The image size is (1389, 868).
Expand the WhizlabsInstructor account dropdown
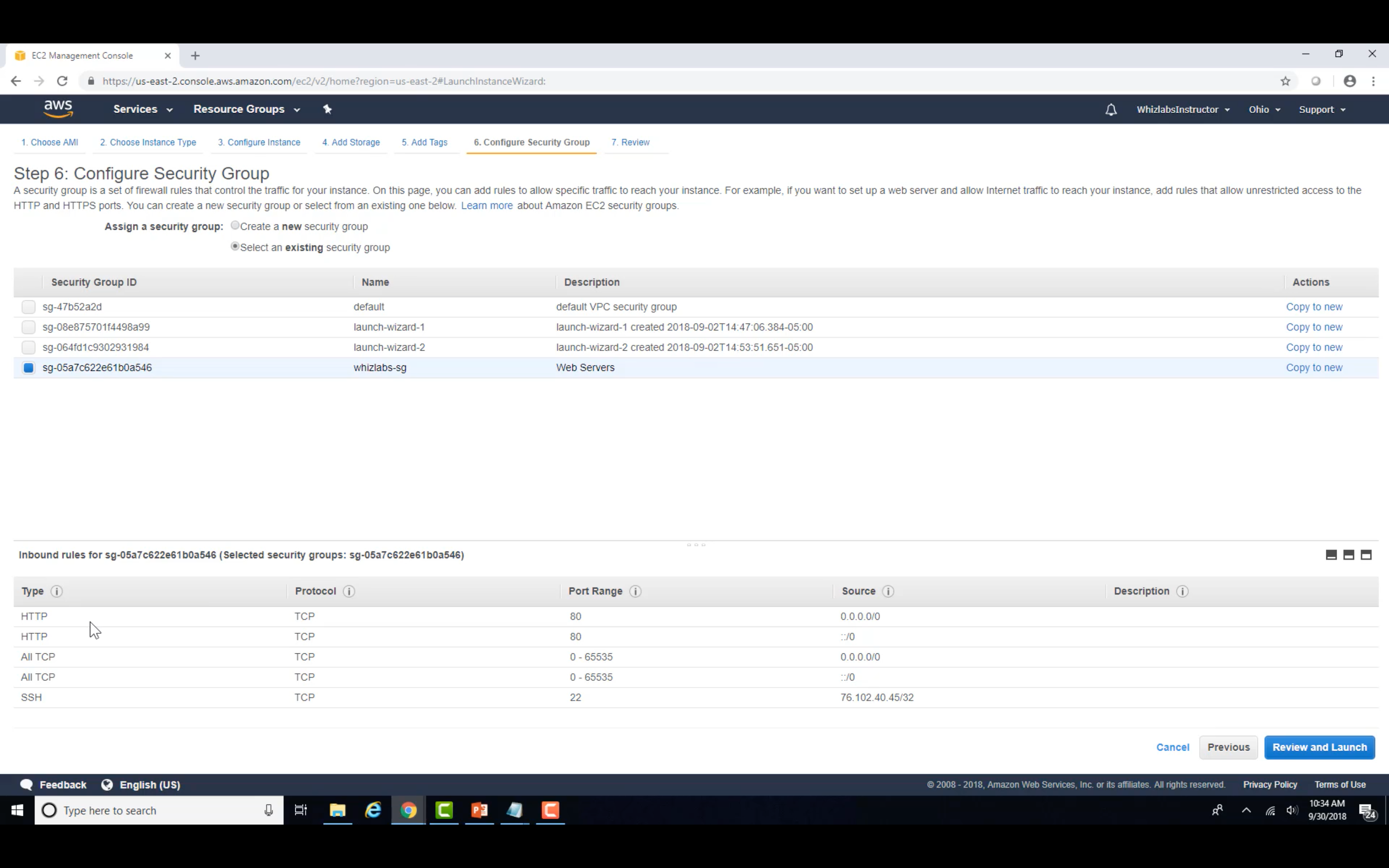click(1182, 110)
